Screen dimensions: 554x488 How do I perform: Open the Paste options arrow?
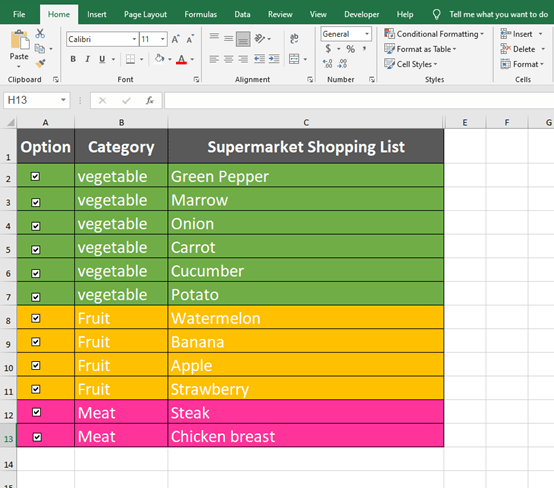coord(19,66)
